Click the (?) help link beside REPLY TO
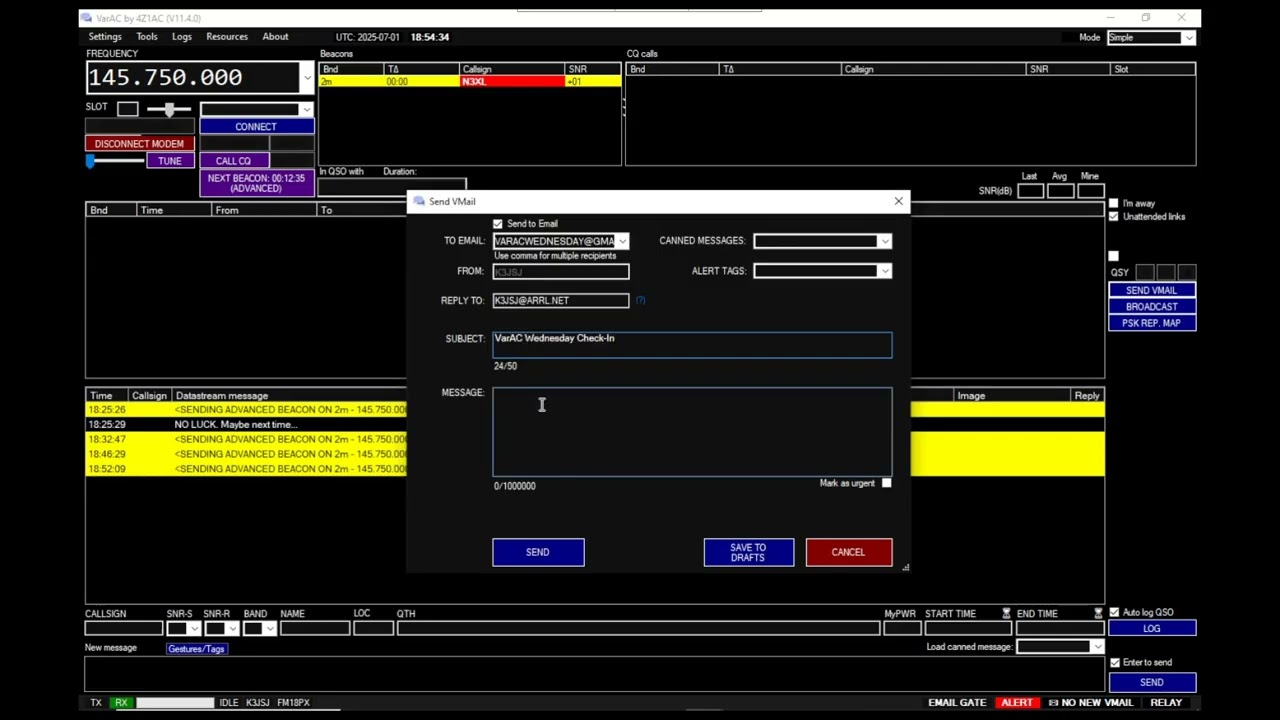Screen dimensions: 1280x720 click(x=640, y=300)
